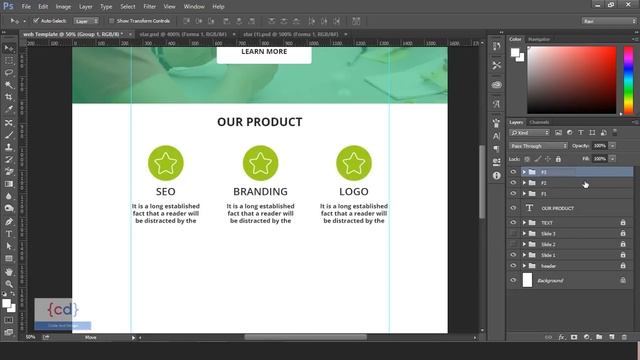Show the Slide 3 group layer
This screenshot has width=640, height=360.
tap(513, 233)
